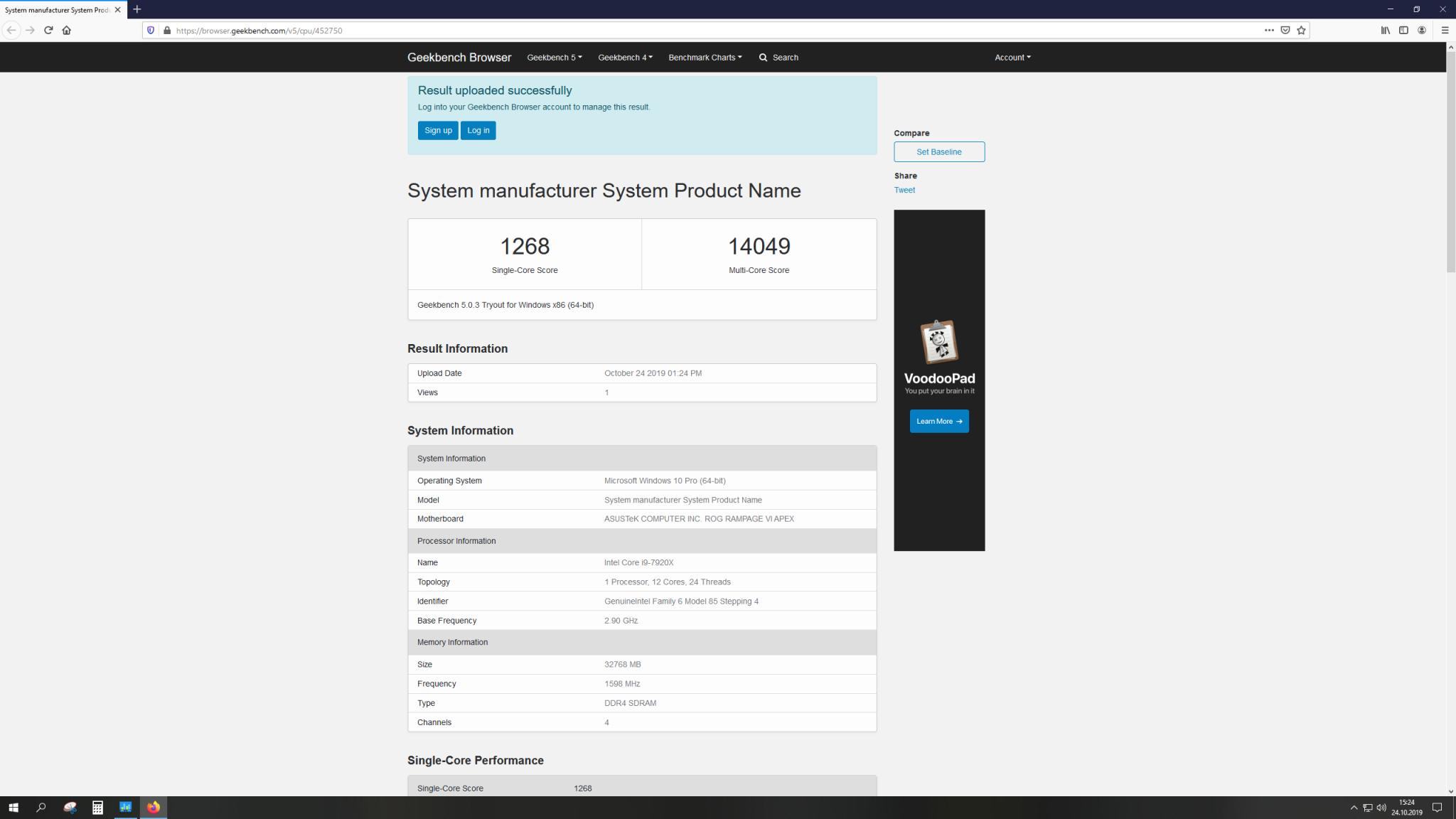Viewport: 1456px width, 819px height.
Task: Click 'Intel Core i9-7920X' processor name
Action: coord(638,563)
